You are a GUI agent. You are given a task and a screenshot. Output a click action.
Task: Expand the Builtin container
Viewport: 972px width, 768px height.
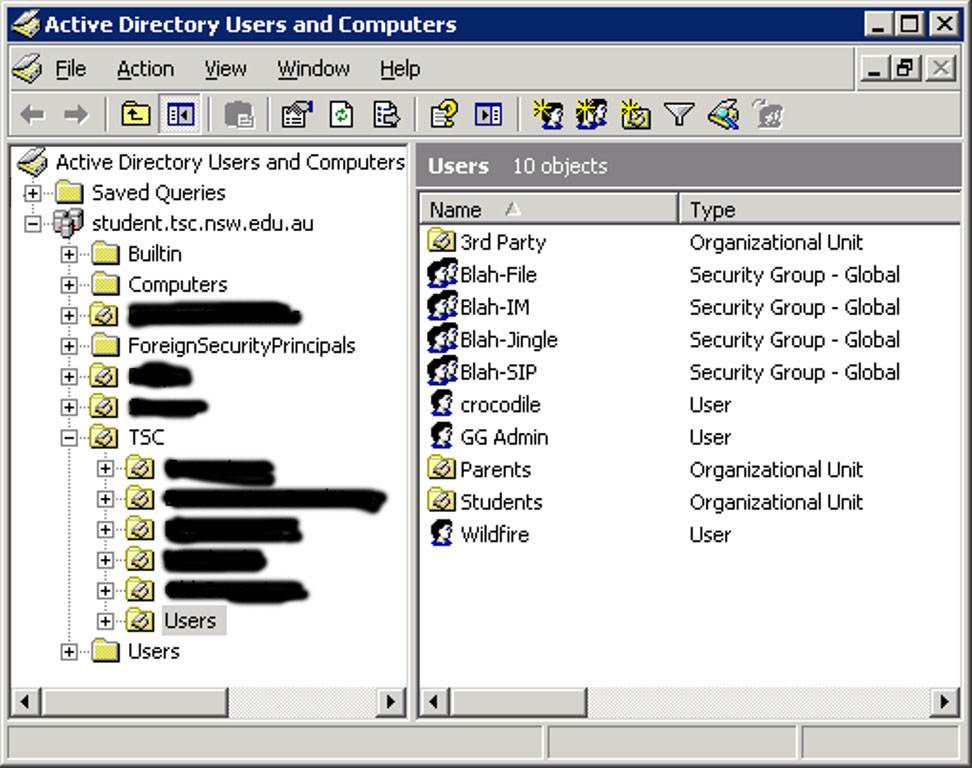69,254
